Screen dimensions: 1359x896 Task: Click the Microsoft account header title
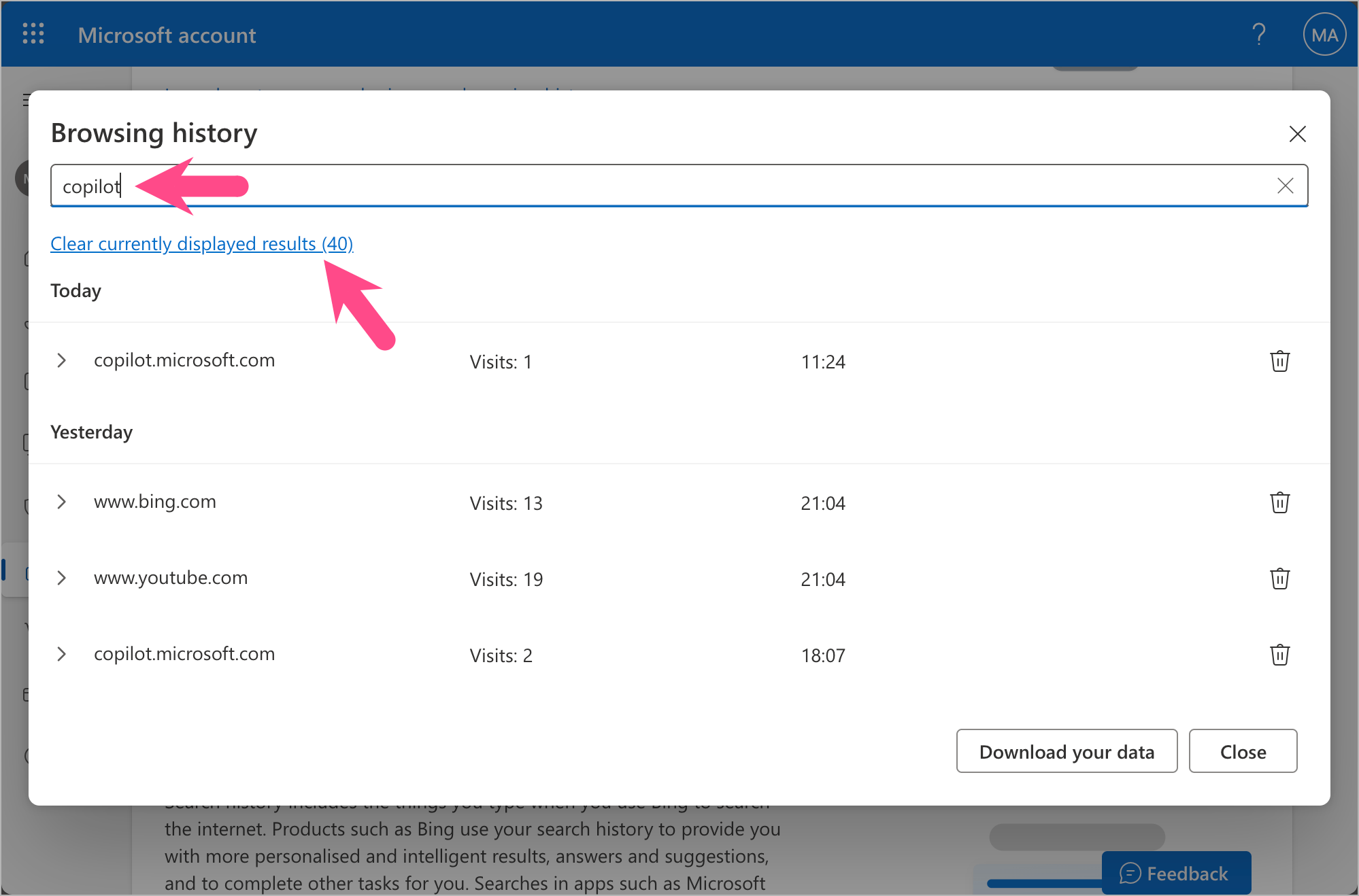click(x=167, y=35)
